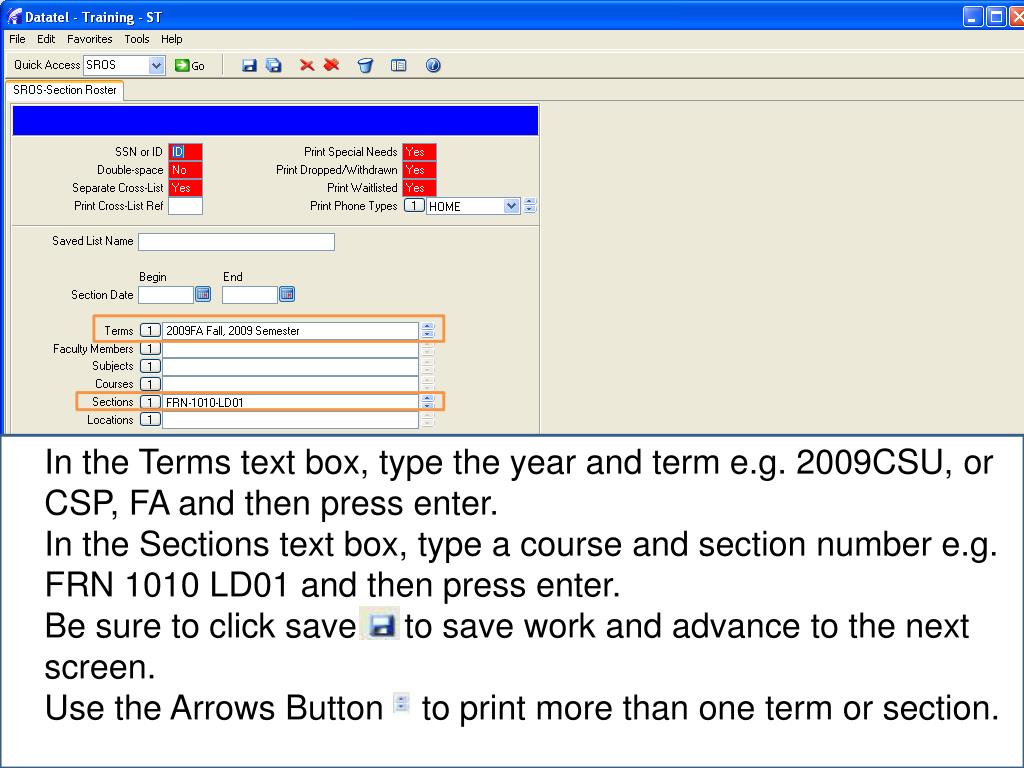Click the Locations row number 1 button
Viewport: 1024px width, 768px height.
pyautogui.click(x=150, y=419)
